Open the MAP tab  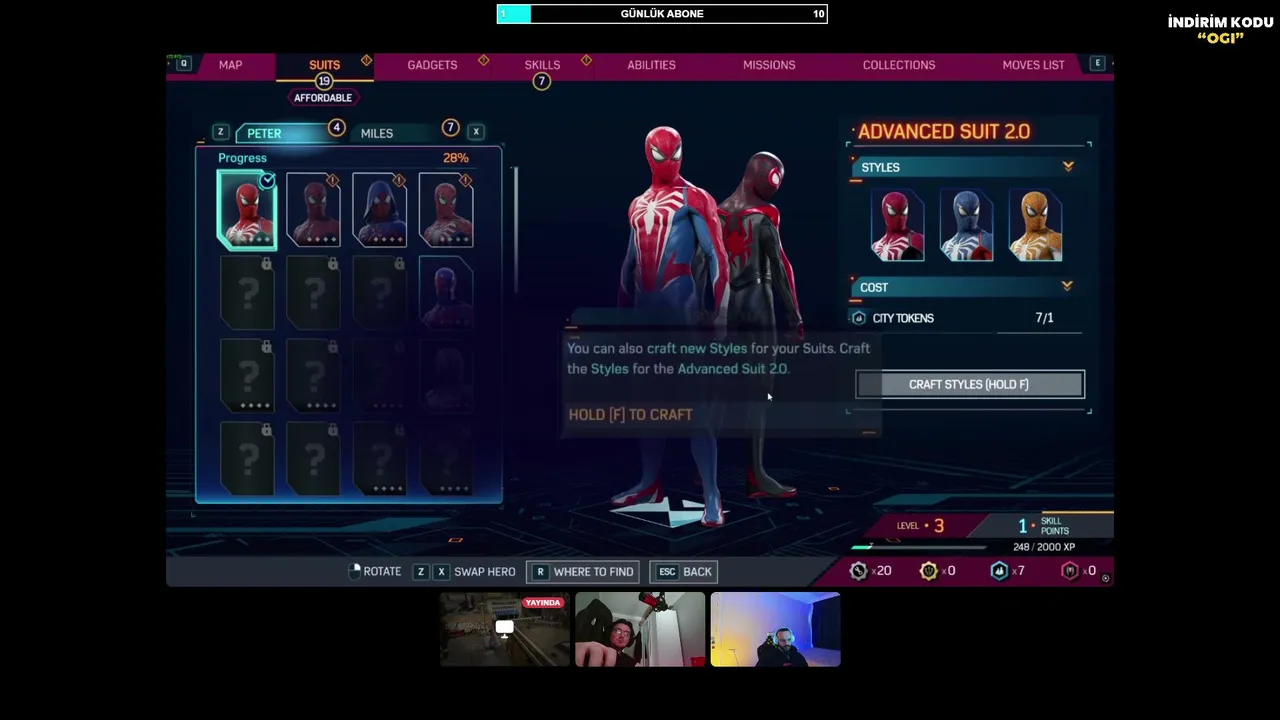click(x=230, y=65)
